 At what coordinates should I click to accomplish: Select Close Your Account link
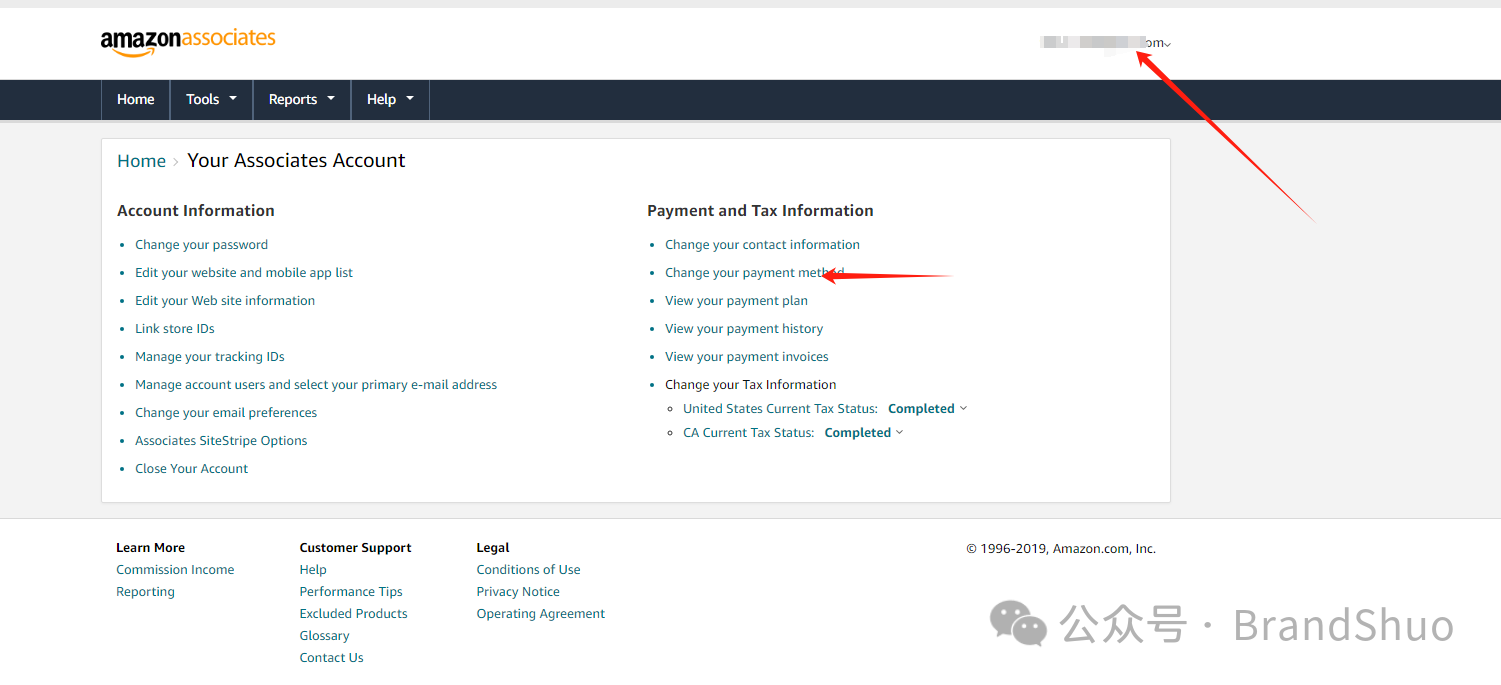pyautogui.click(x=191, y=469)
